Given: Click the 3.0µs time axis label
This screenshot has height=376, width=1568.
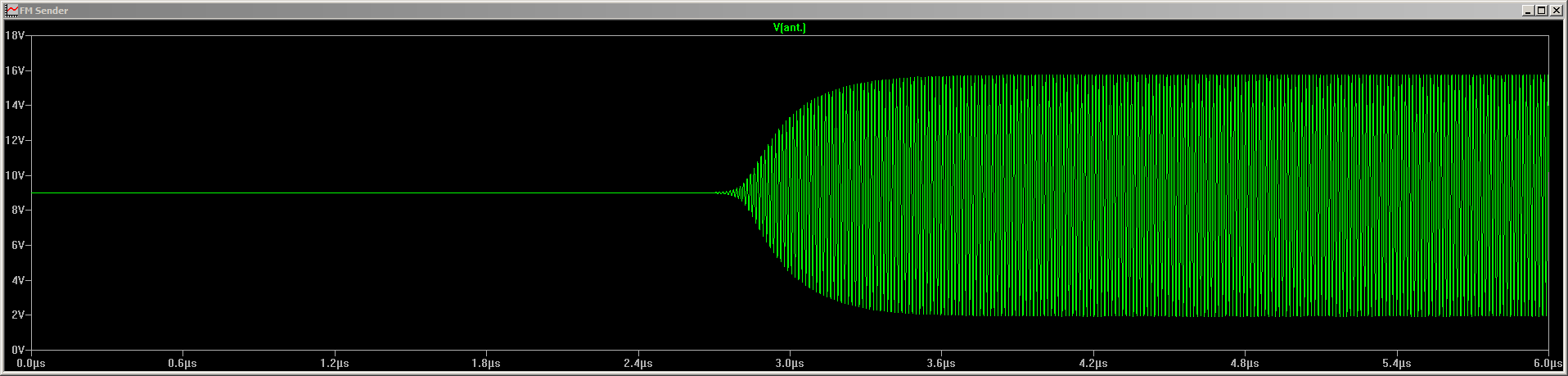Looking at the screenshot, I should coord(790,363).
